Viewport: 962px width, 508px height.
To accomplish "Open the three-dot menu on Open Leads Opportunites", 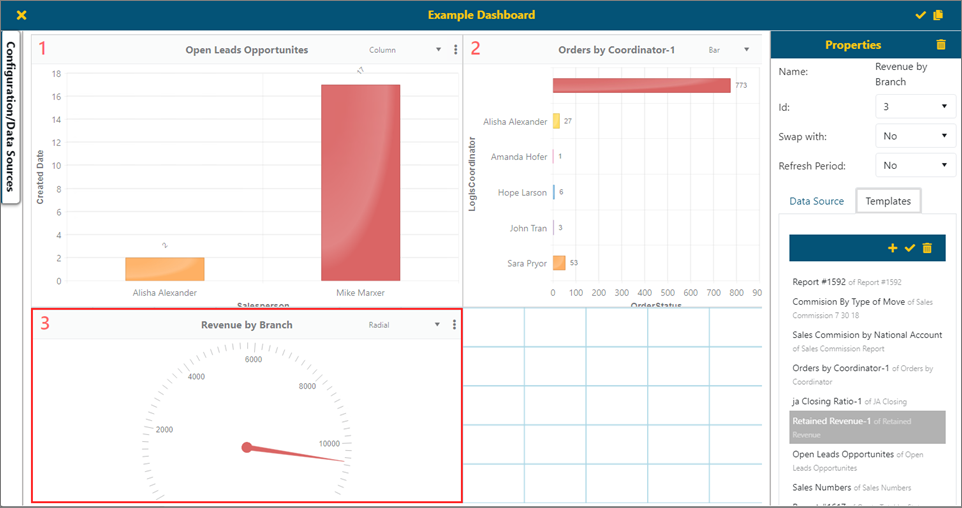I will [455, 50].
